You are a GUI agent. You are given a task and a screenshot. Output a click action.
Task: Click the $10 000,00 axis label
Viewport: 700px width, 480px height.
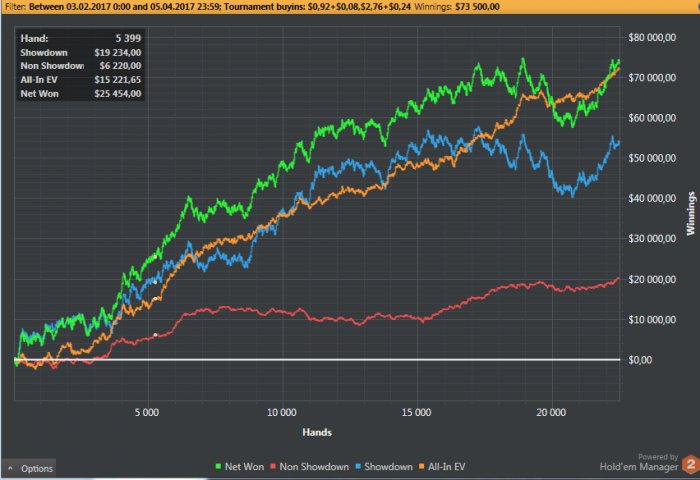click(652, 320)
